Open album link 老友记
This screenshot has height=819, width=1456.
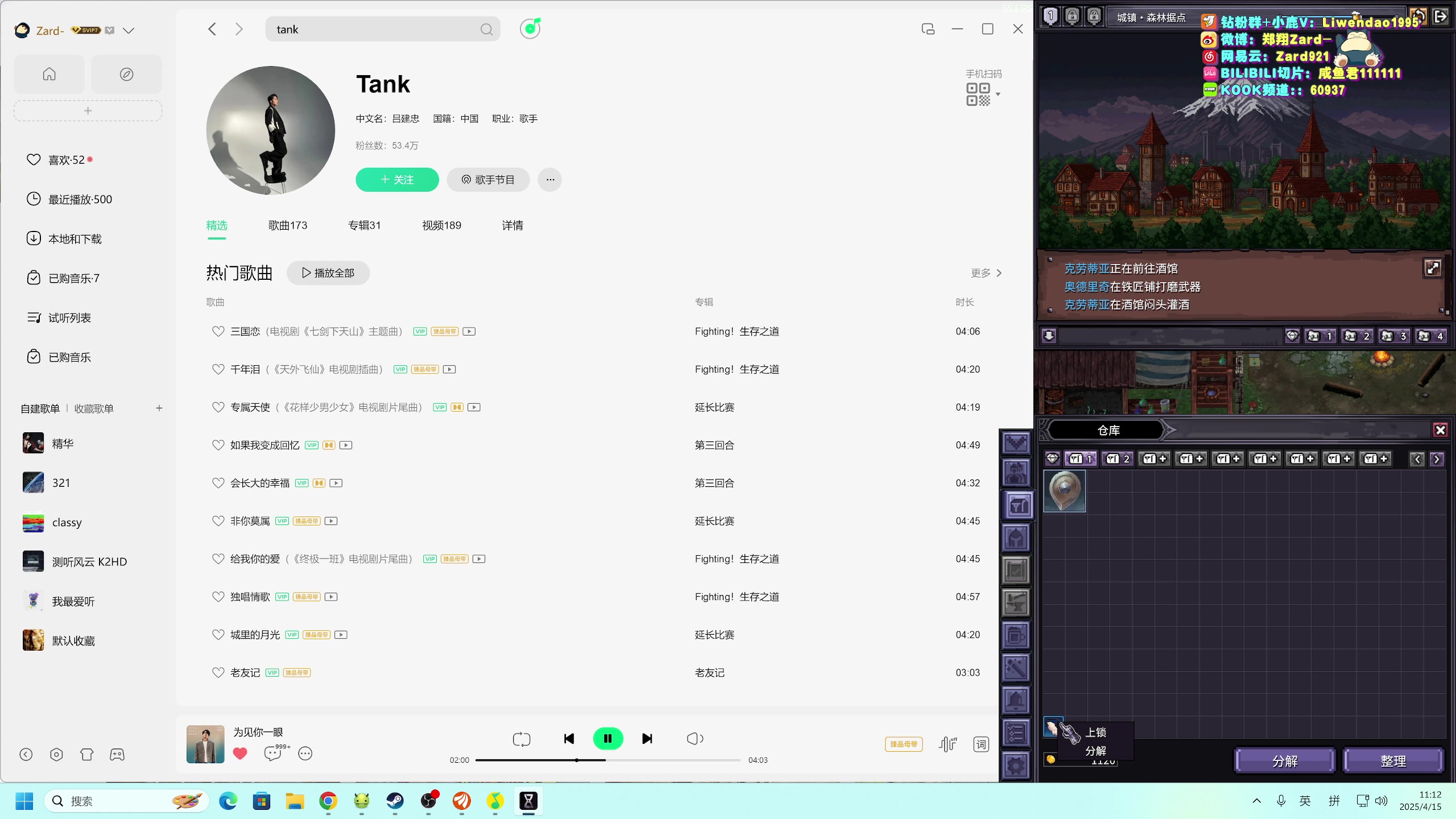pos(709,673)
